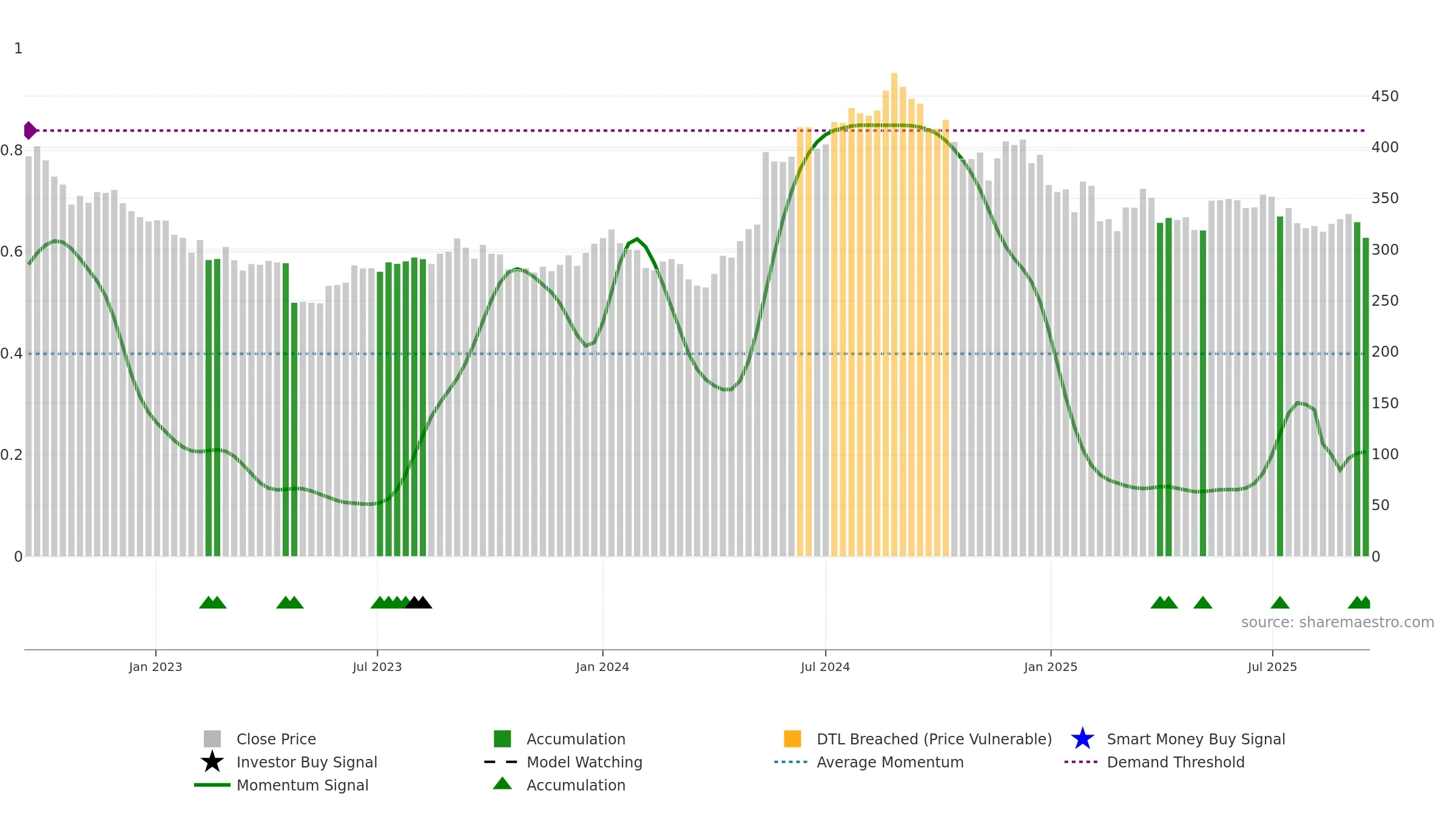Click the green line Momentum Signal icon
1456x819 pixels.
pos(212,785)
